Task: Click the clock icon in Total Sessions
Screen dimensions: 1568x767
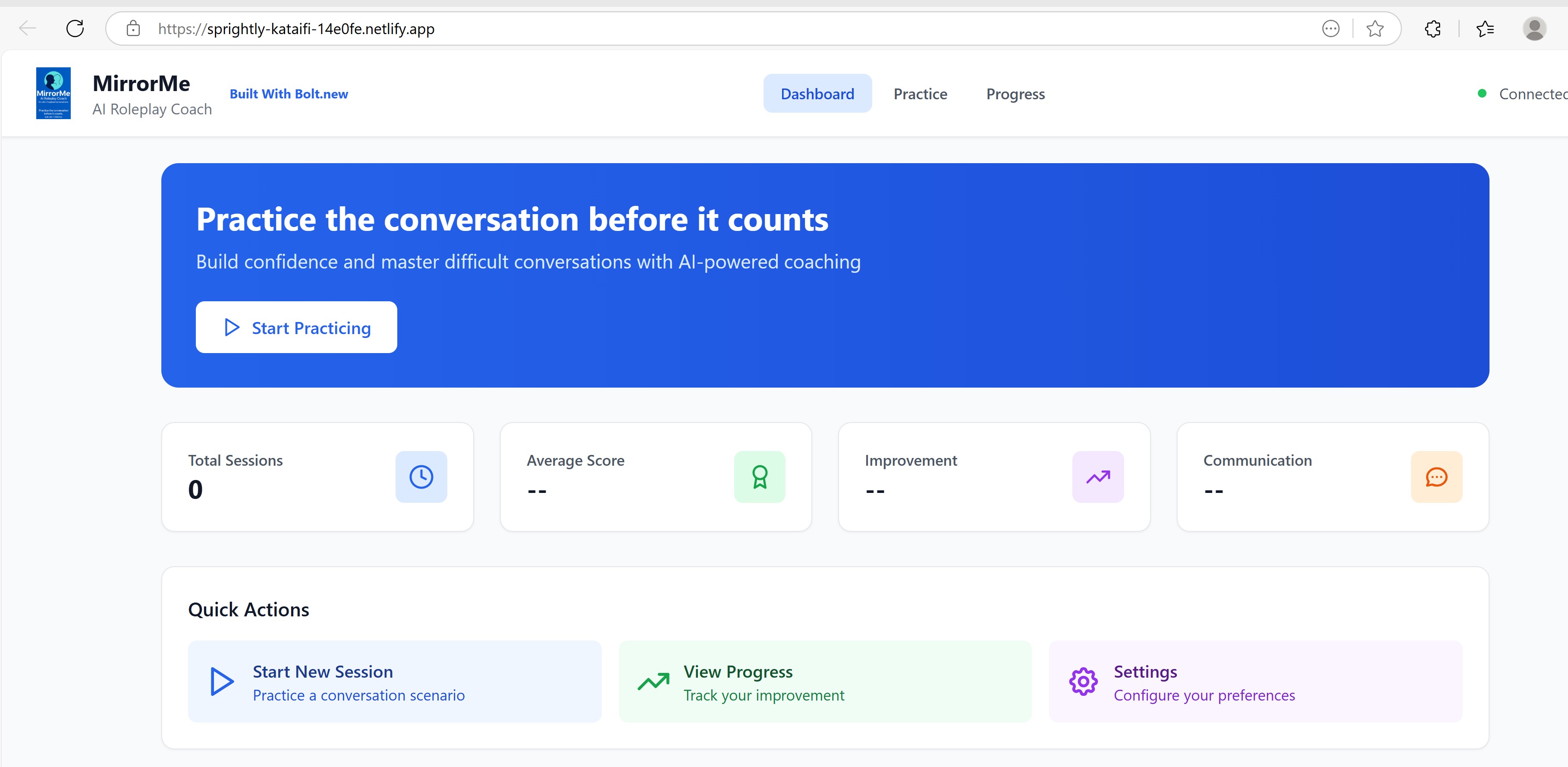Action: (421, 477)
